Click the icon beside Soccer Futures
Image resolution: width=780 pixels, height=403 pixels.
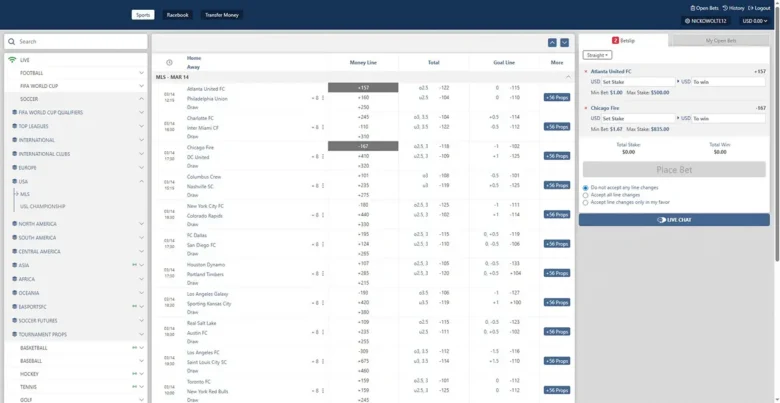(14, 321)
